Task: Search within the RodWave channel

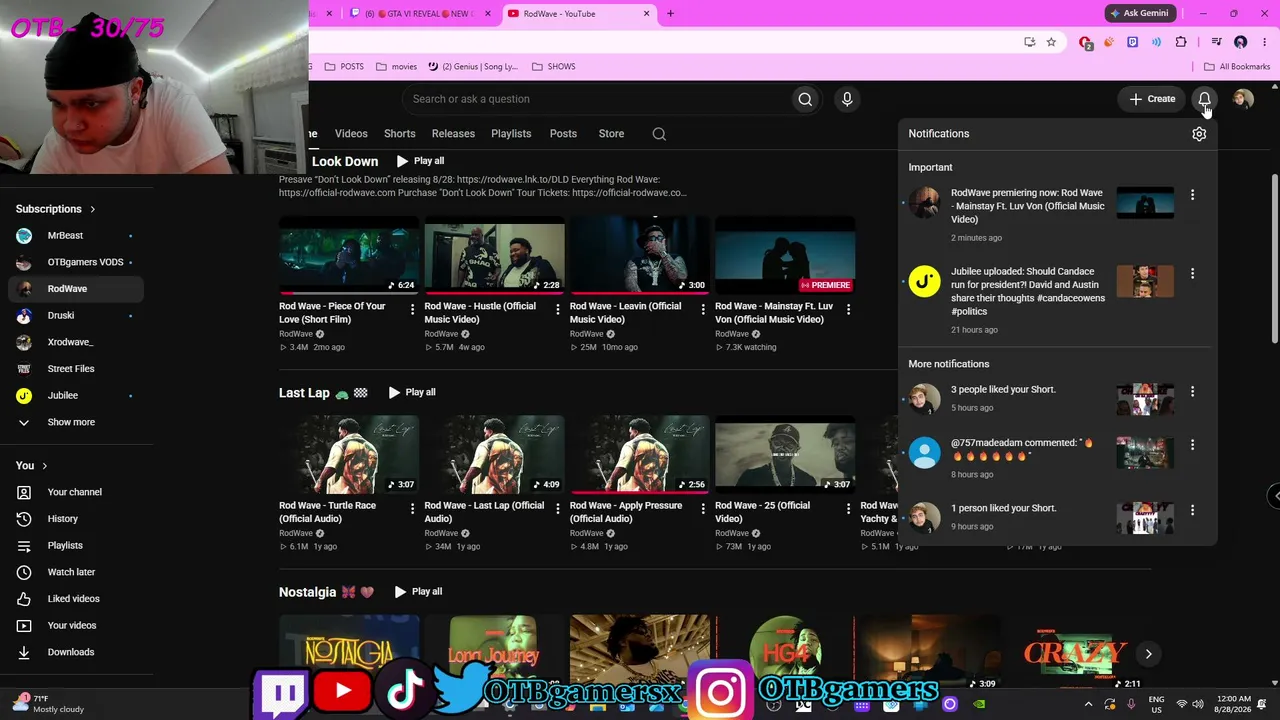Action: click(659, 134)
